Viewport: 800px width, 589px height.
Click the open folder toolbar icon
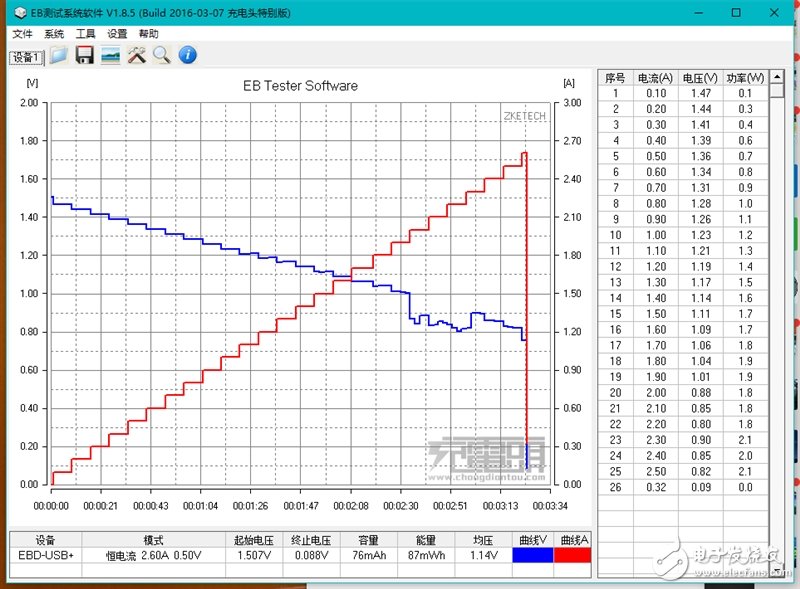click(x=59, y=55)
